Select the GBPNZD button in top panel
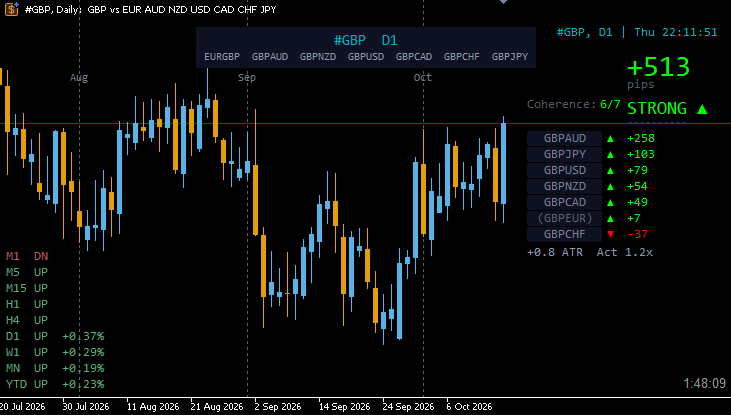The image size is (731, 415). (x=318, y=56)
